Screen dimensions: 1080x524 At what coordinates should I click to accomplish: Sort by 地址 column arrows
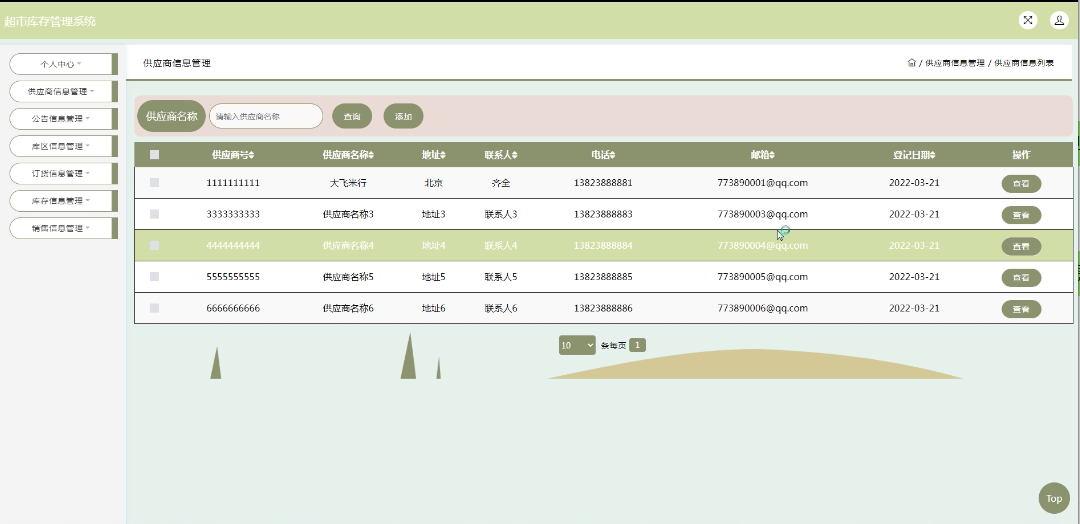coord(443,156)
